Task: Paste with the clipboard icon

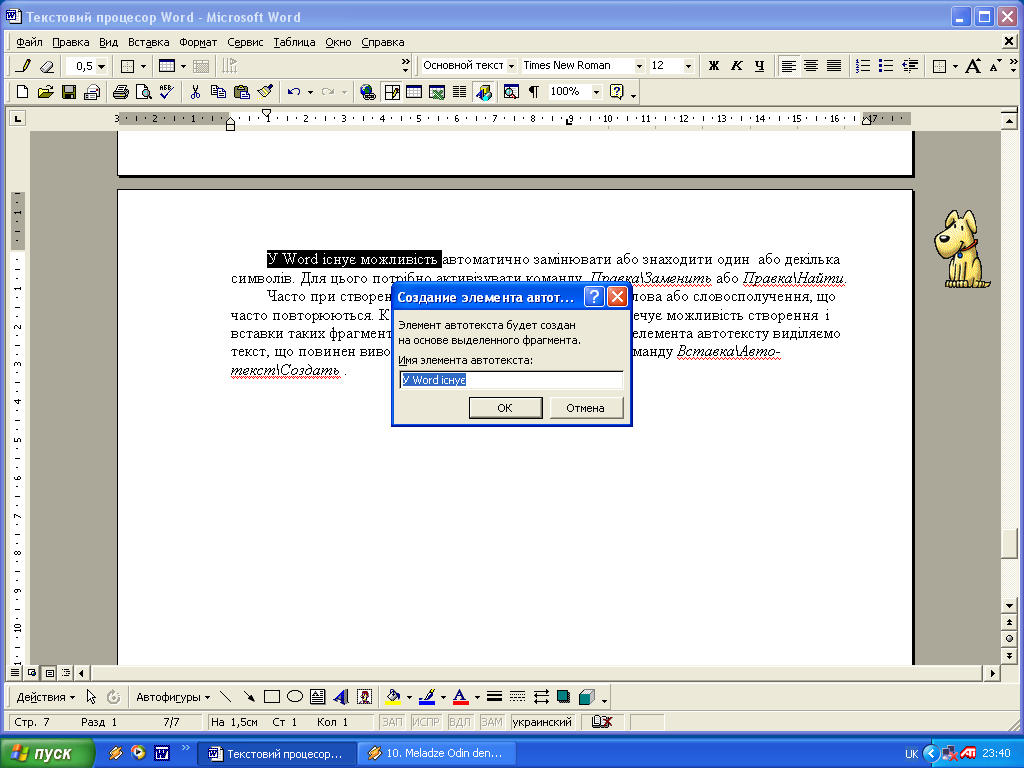Action: tap(242, 92)
